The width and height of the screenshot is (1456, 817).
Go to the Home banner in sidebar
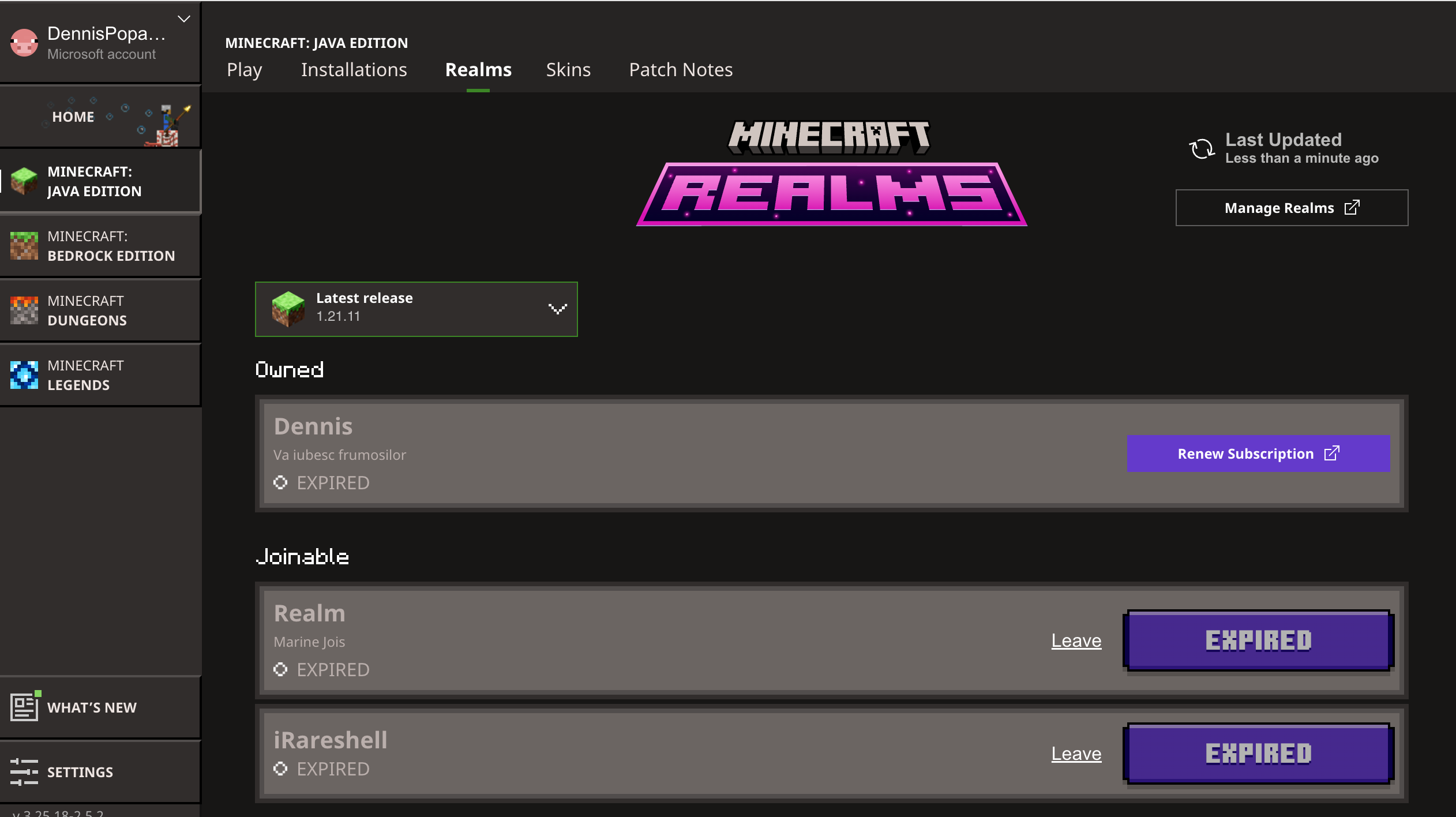click(x=100, y=117)
